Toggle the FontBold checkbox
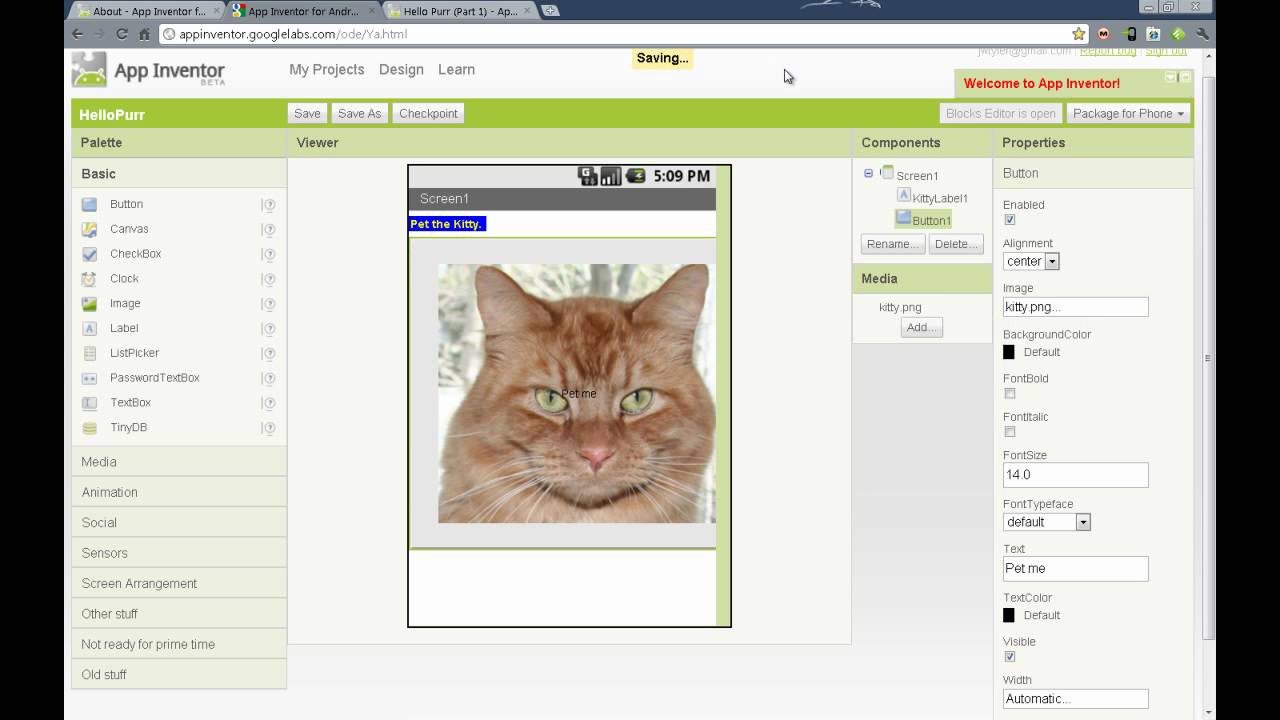Image resolution: width=1280 pixels, height=720 pixels. point(1009,394)
